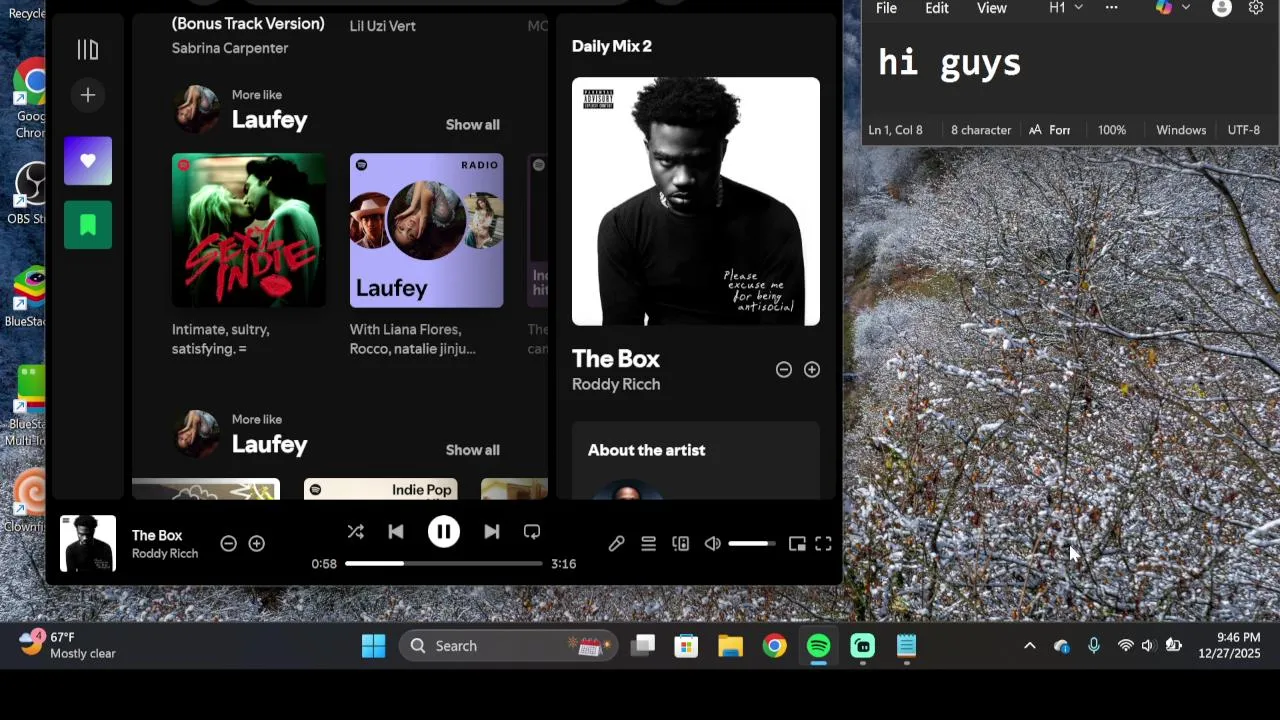
Task: Open Your Library in Spotify's sidebar
Action: point(88,49)
